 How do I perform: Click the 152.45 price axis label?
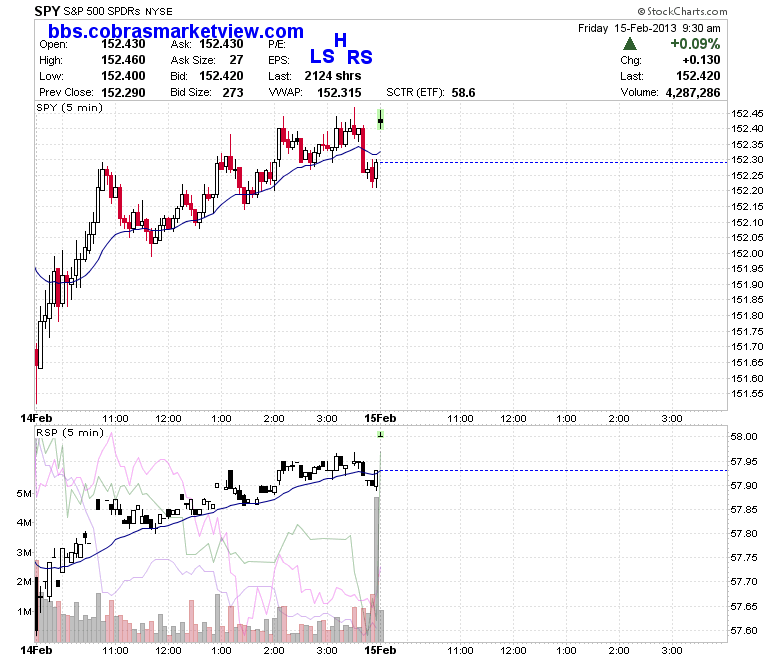[x=747, y=113]
